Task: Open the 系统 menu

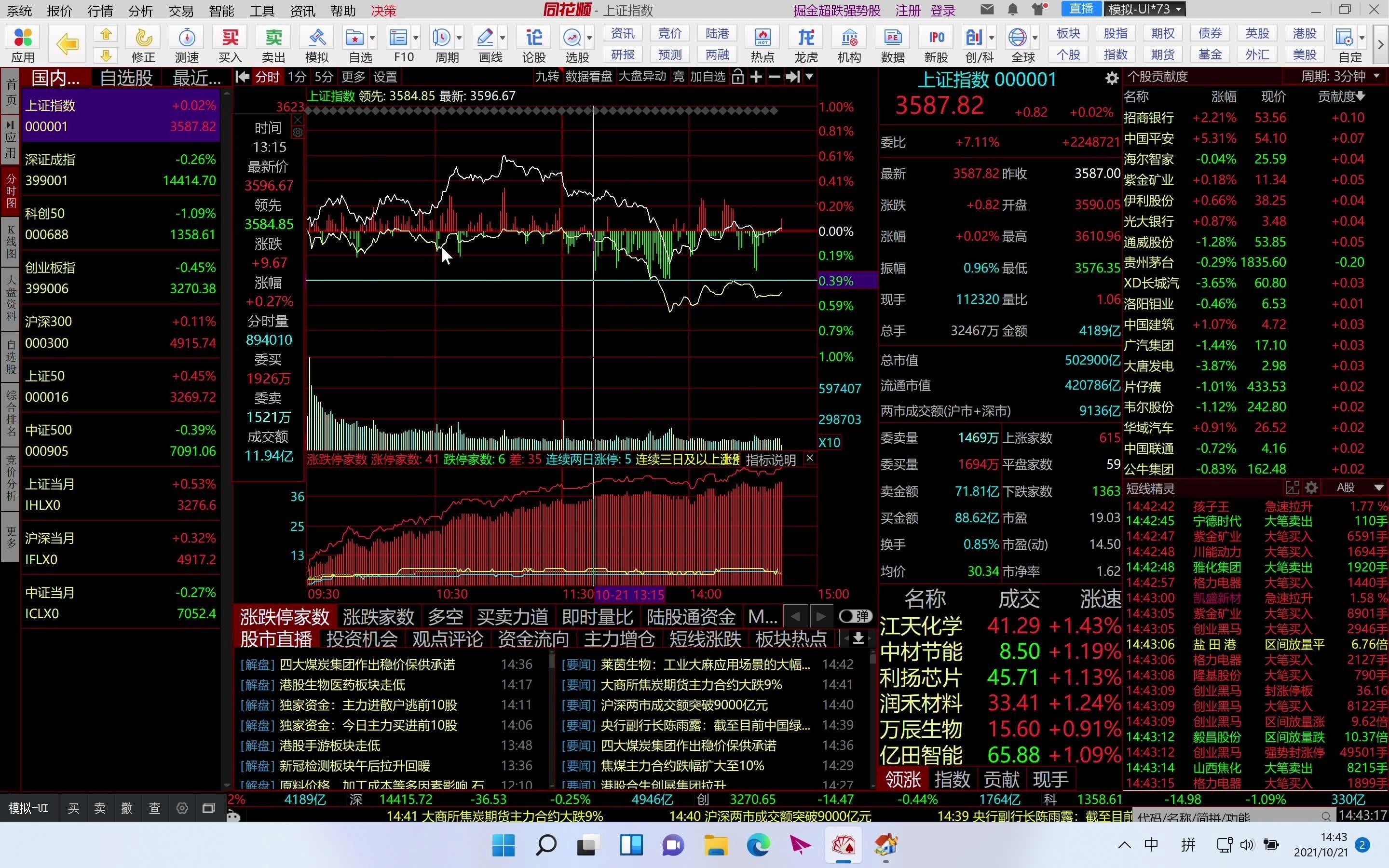Action: click(19, 11)
